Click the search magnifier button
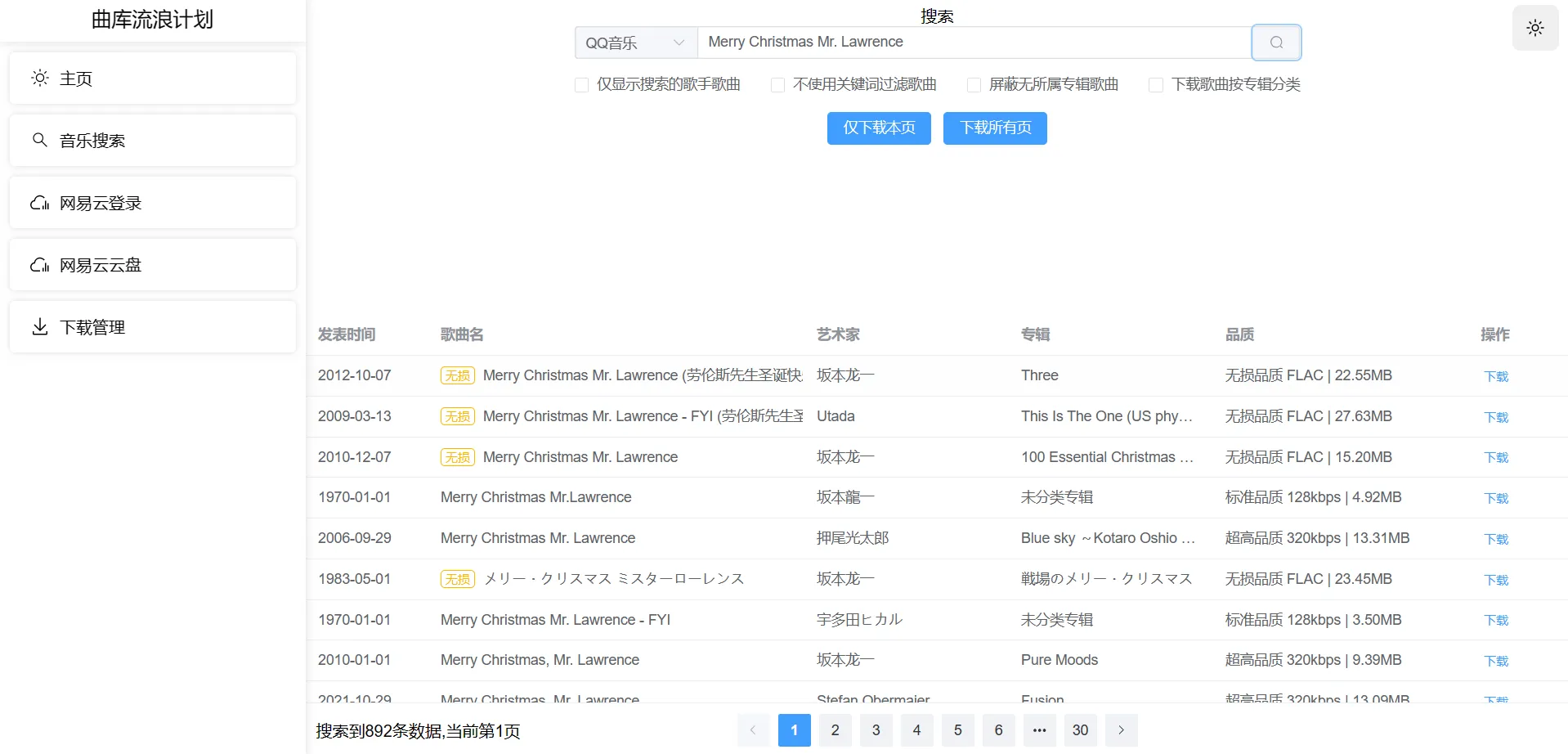 click(x=1276, y=43)
